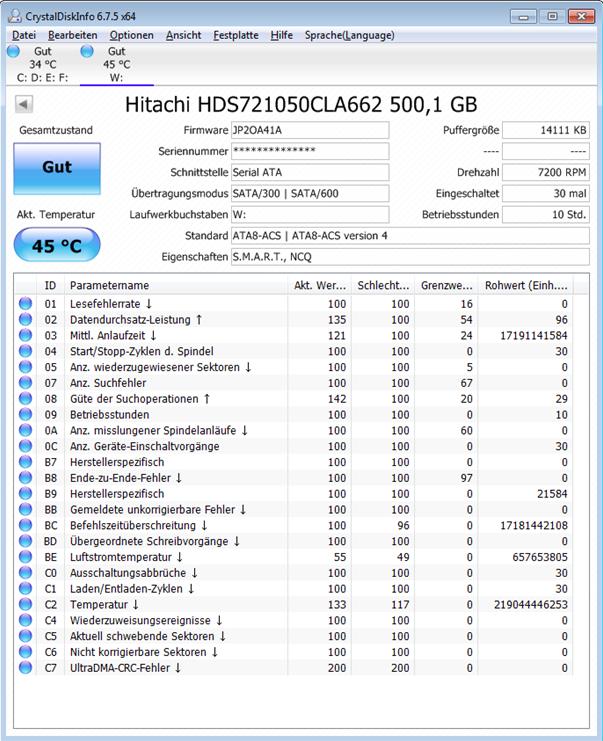Image resolution: width=603 pixels, height=741 pixels.
Task: Click the status orb of row ID C2
Action: coord(26,604)
